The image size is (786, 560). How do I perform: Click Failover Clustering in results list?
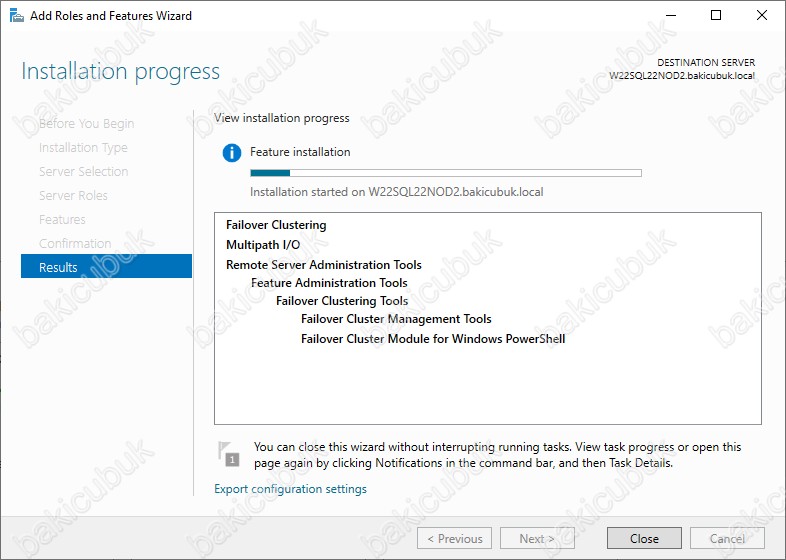tap(276, 225)
